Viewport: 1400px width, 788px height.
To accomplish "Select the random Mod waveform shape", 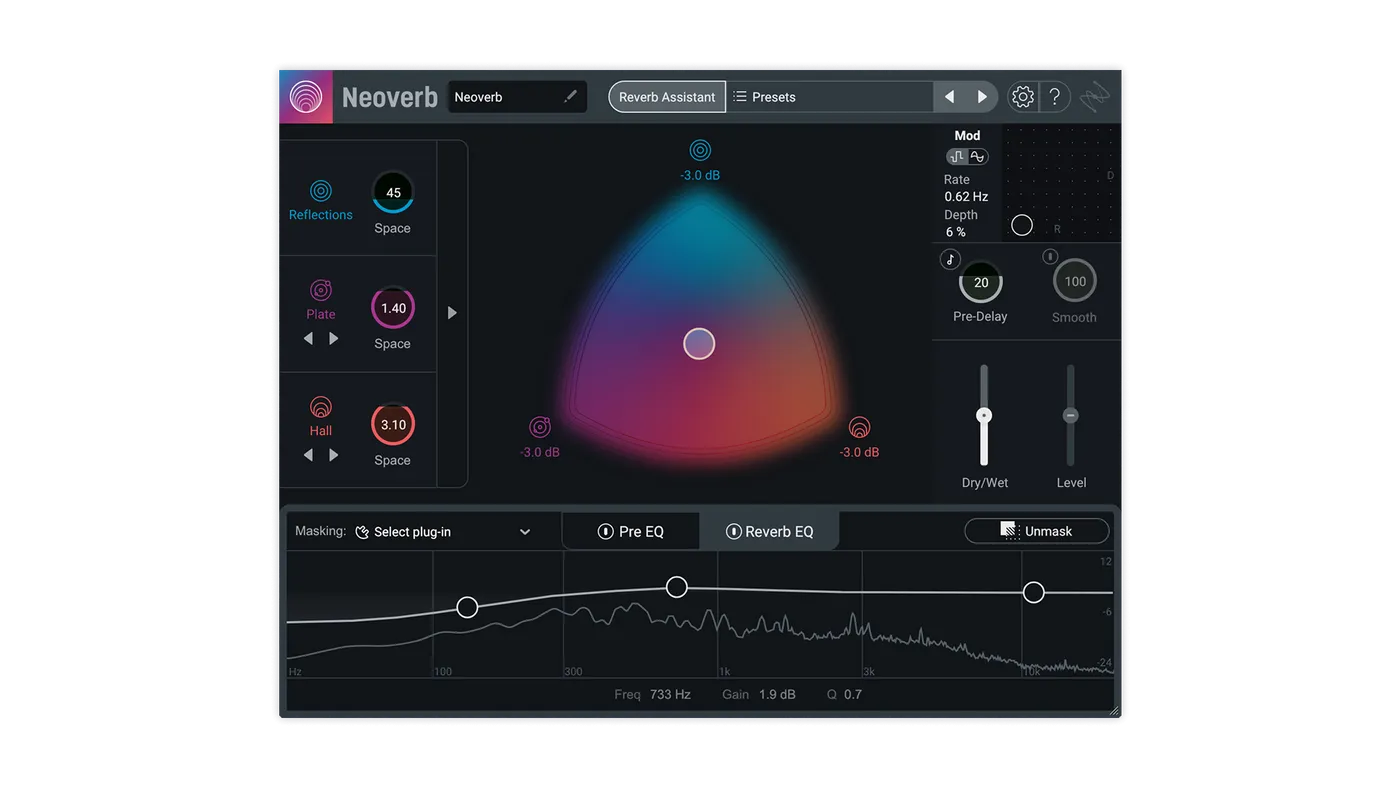I will point(957,156).
